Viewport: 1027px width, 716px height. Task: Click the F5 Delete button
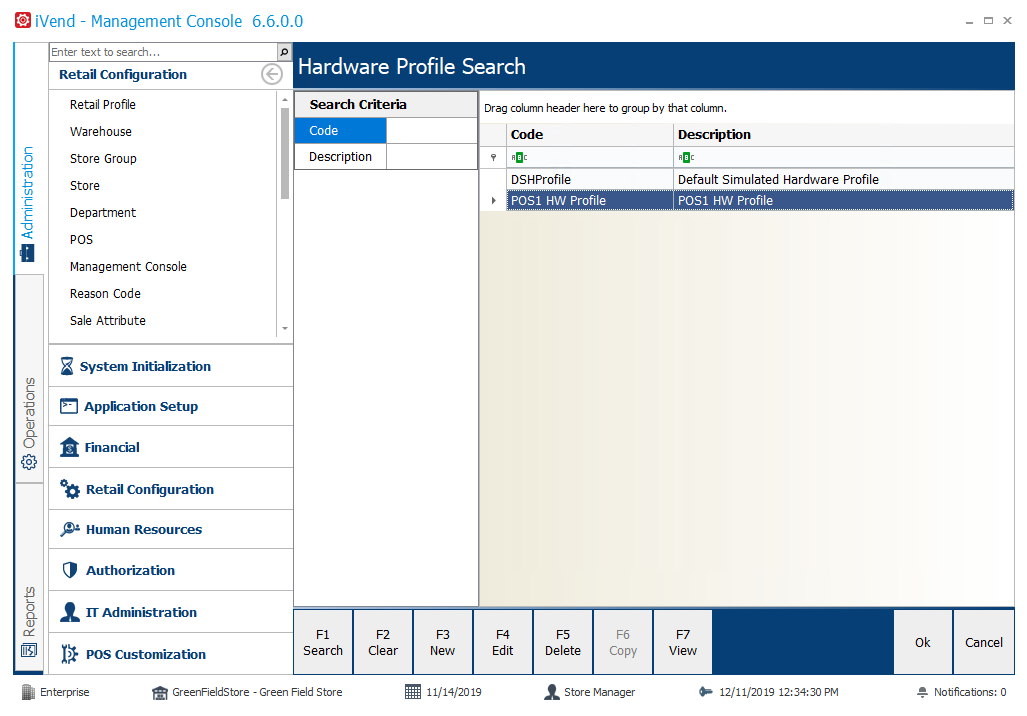tap(563, 642)
